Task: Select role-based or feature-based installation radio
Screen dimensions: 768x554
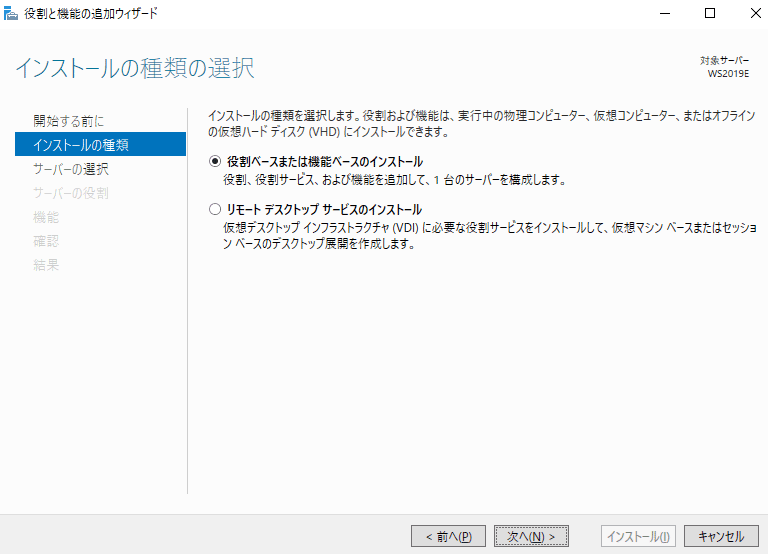Action: pos(215,161)
